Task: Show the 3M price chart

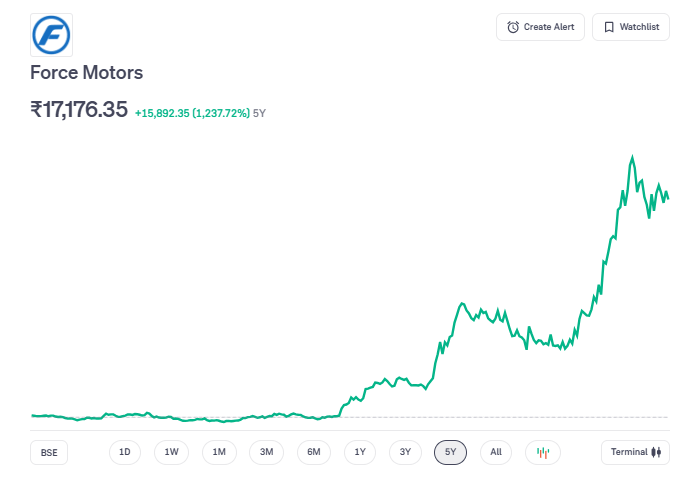Action: click(266, 452)
